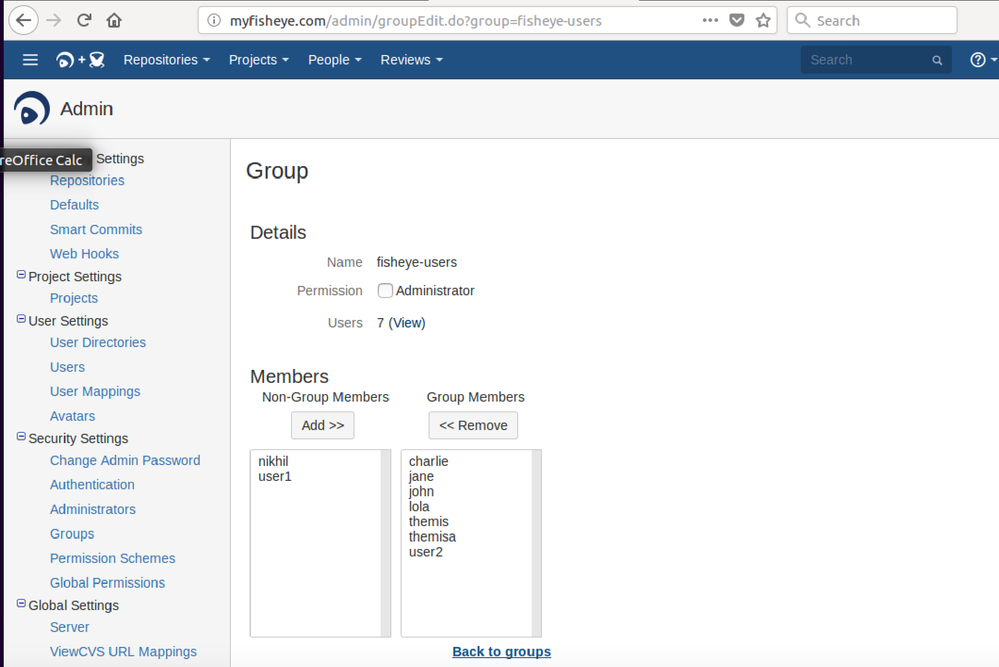
Task: Go back via Back to groups link
Action: (x=501, y=652)
